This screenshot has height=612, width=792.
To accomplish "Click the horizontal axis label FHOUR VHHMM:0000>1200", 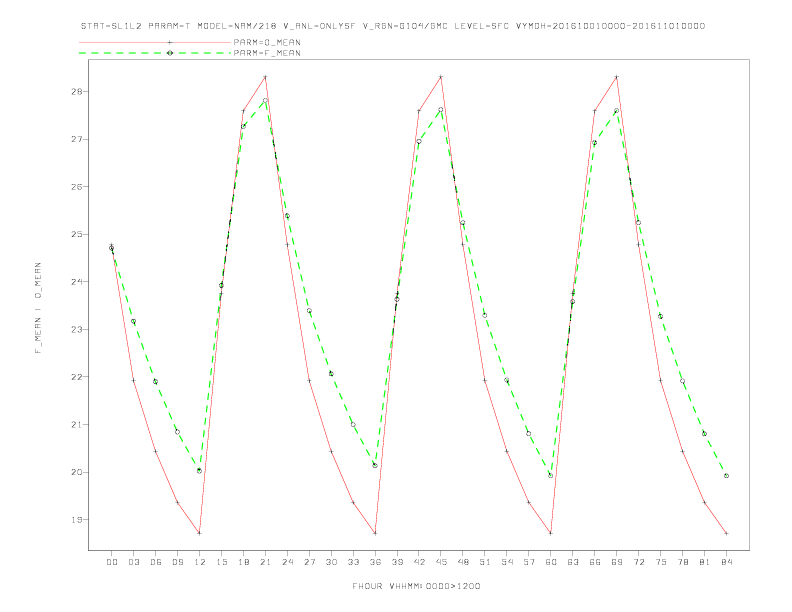I will [416, 586].
